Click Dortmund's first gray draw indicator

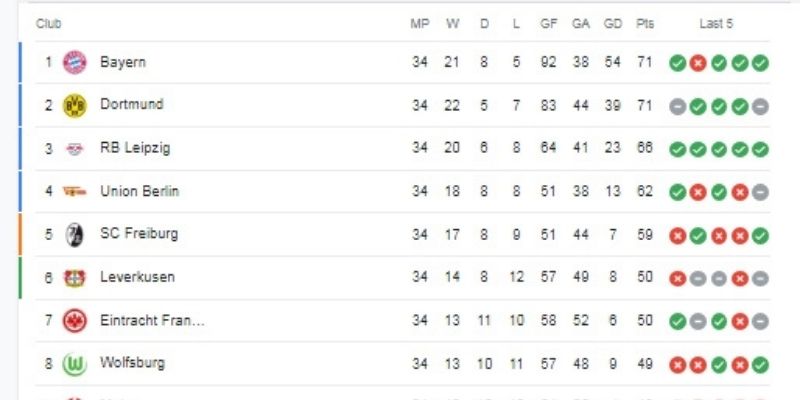pos(677,106)
